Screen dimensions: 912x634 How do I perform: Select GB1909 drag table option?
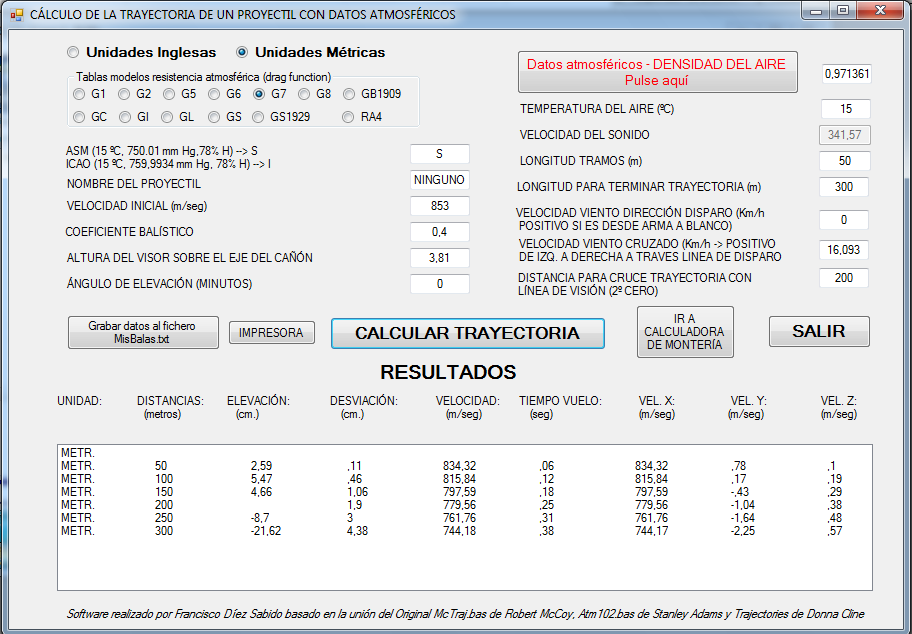(x=349, y=94)
